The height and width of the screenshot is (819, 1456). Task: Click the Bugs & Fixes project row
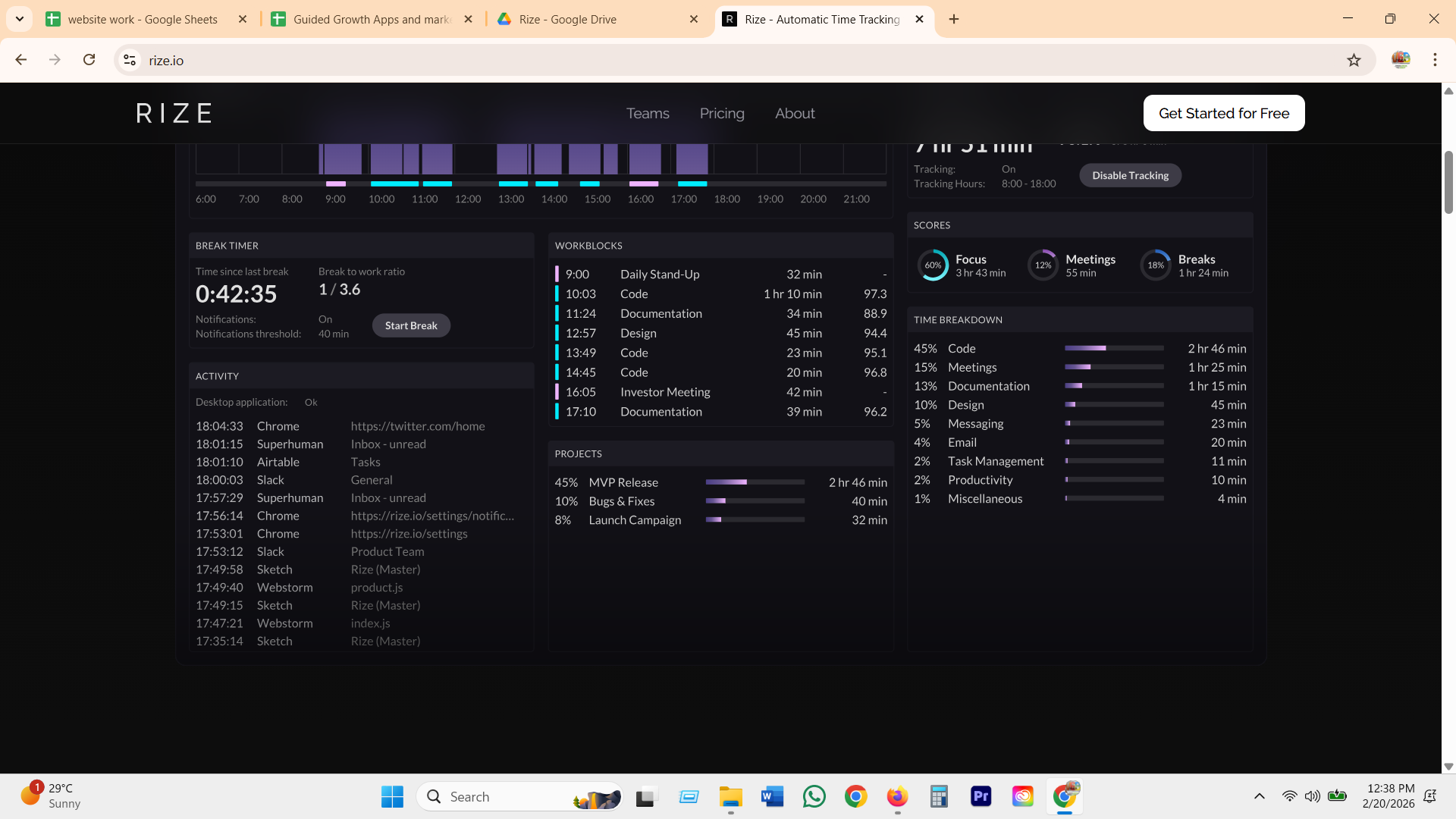pyautogui.click(x=720, y=501)
